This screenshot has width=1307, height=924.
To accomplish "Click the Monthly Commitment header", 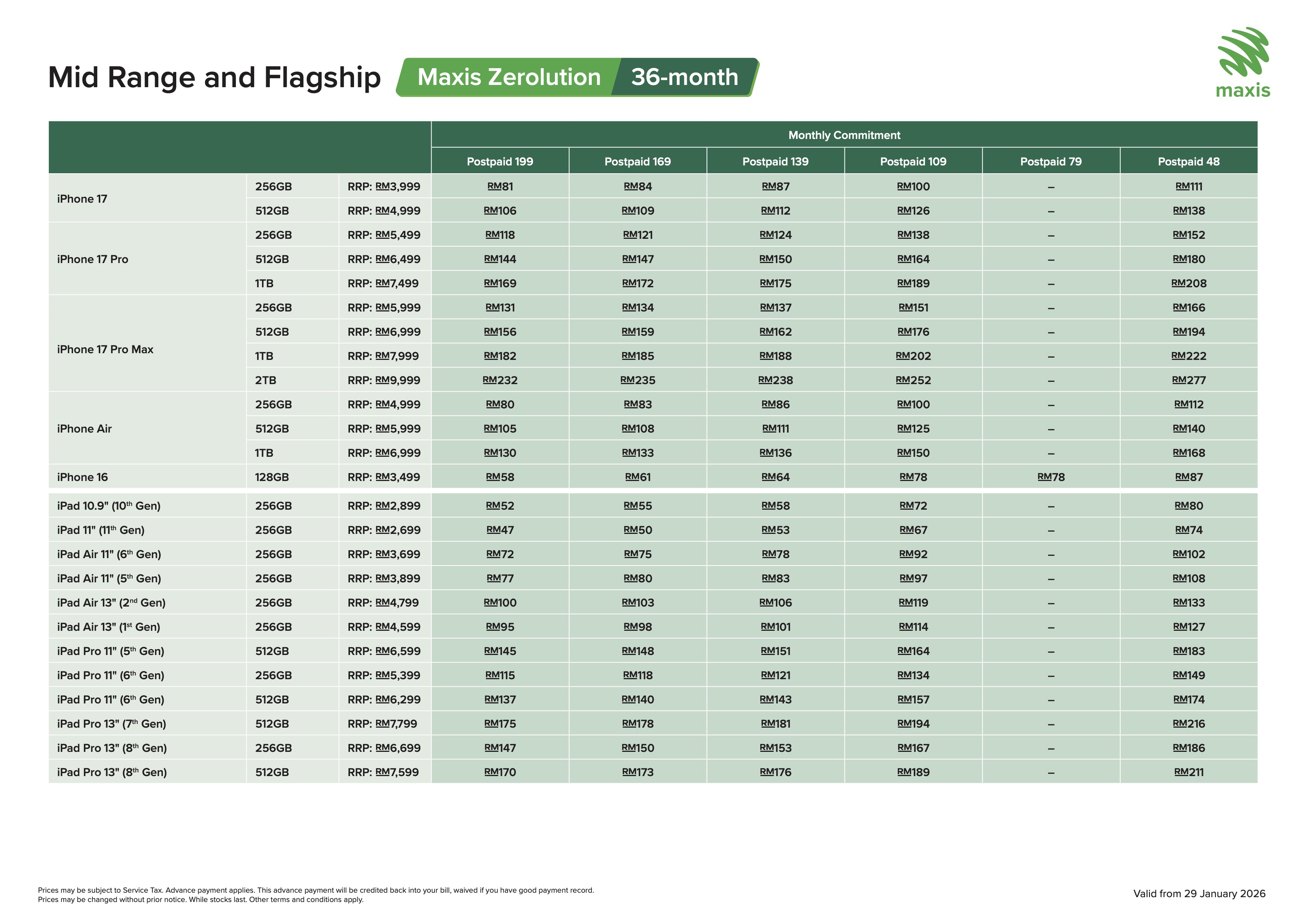I will (x=844, y=135).
